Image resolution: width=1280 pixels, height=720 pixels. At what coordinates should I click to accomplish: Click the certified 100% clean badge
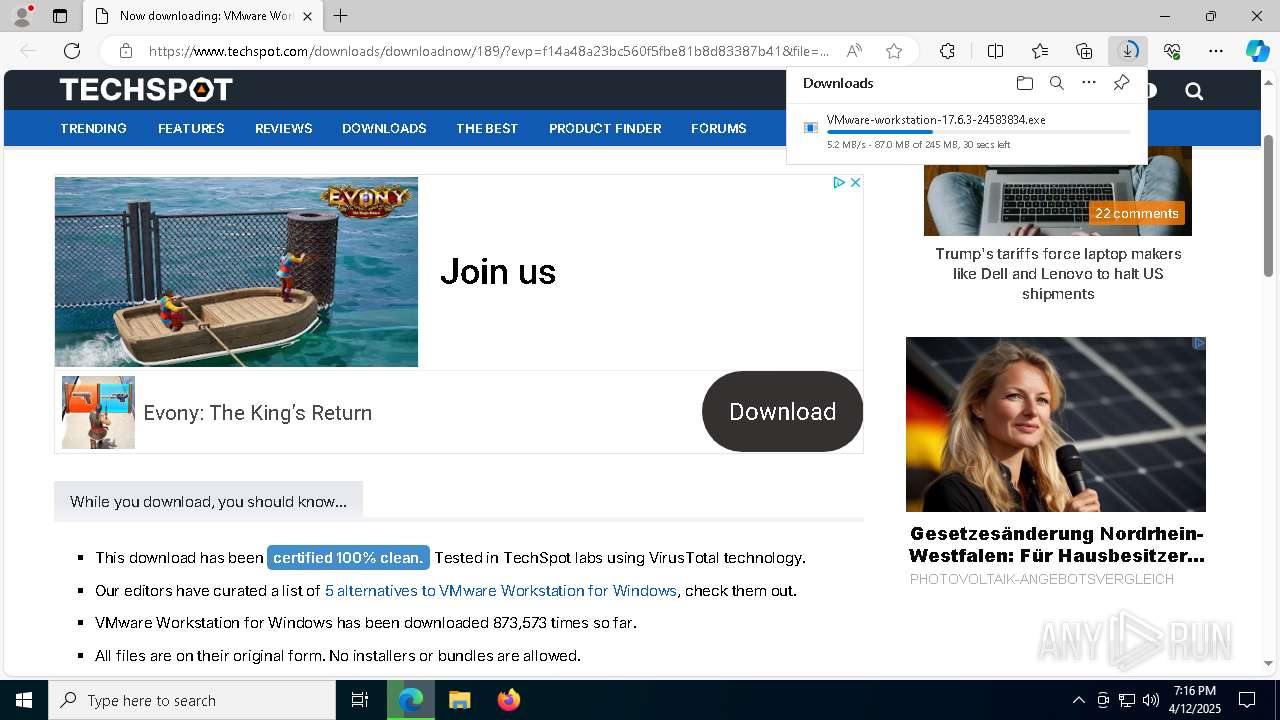pyautogui.click(x=348, y=557)
